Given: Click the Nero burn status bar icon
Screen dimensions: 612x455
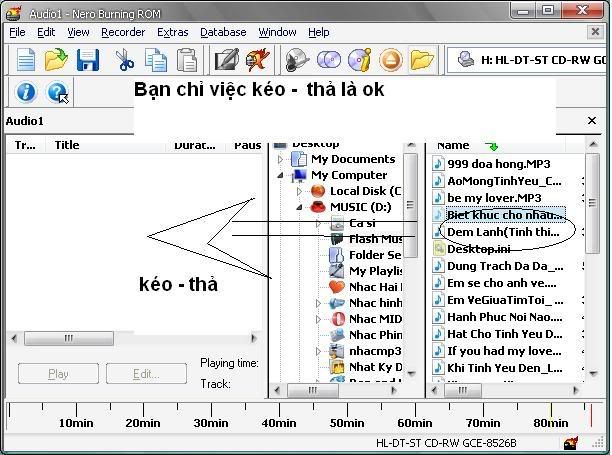Looking at the screenshot, I should (571, 443).
